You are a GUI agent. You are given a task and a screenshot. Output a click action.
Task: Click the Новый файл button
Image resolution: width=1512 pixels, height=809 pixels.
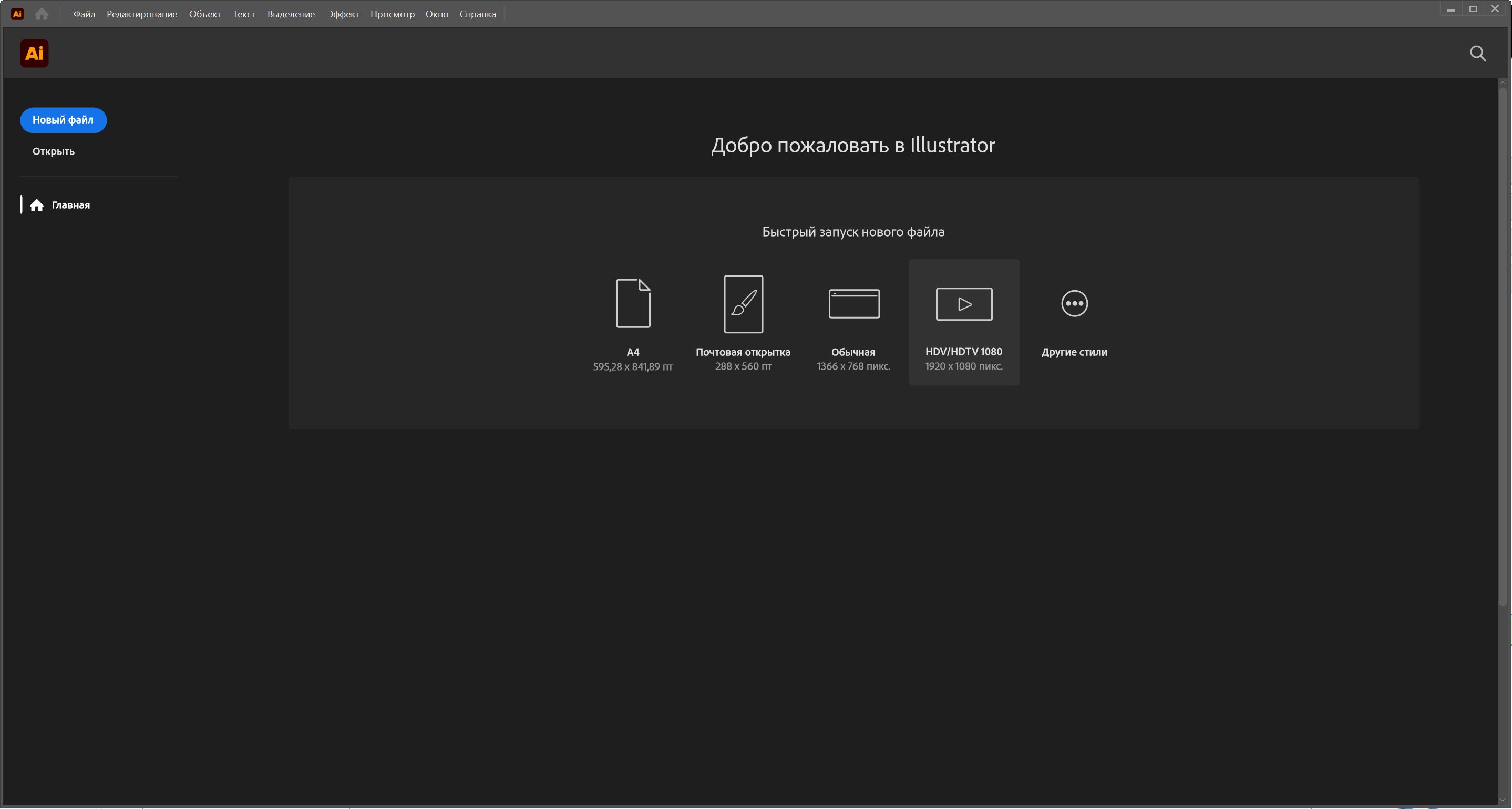[x=63, y=120]
